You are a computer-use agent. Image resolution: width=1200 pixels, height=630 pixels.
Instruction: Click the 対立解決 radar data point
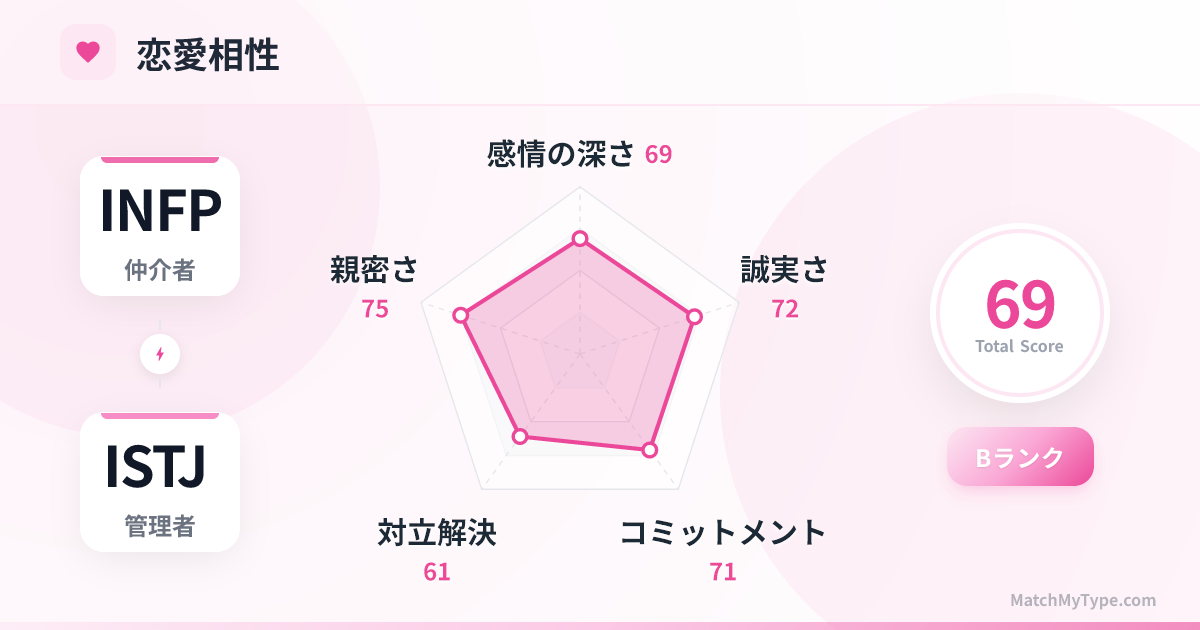tap(519, 435)
